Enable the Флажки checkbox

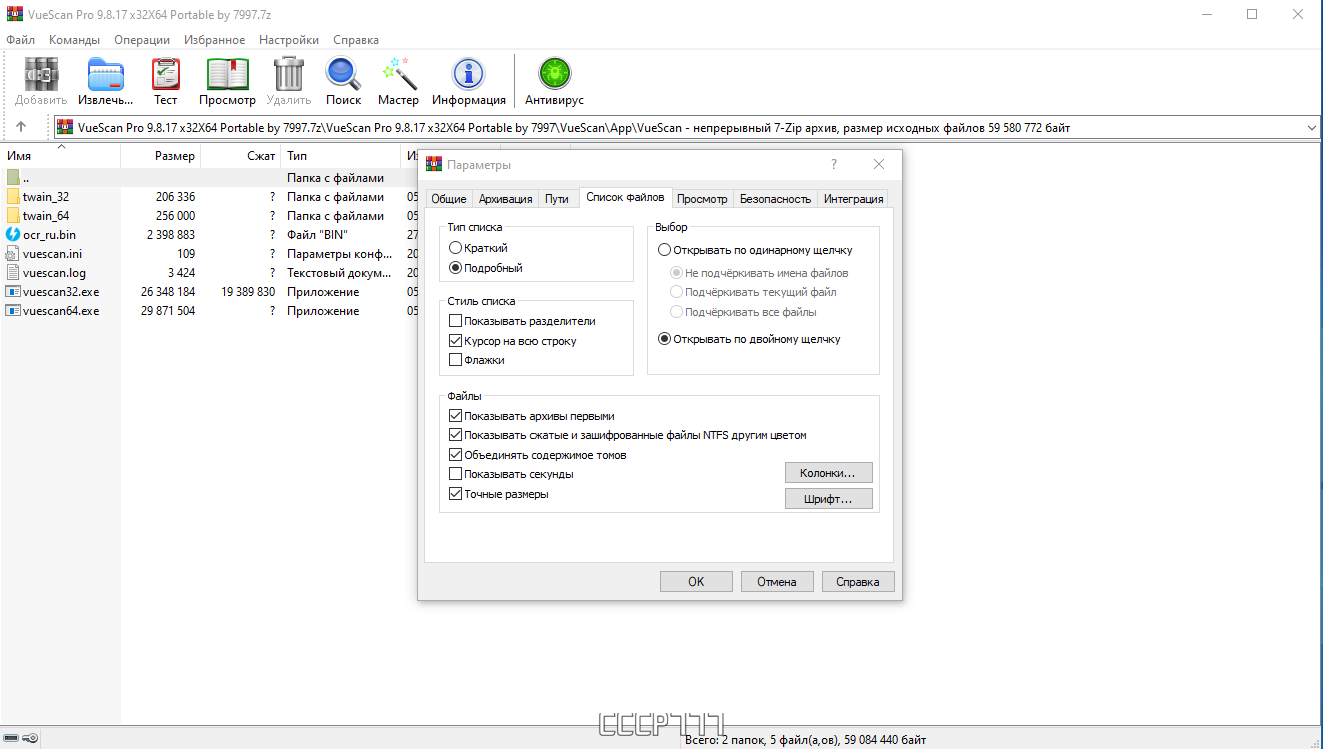coord(456,360)
